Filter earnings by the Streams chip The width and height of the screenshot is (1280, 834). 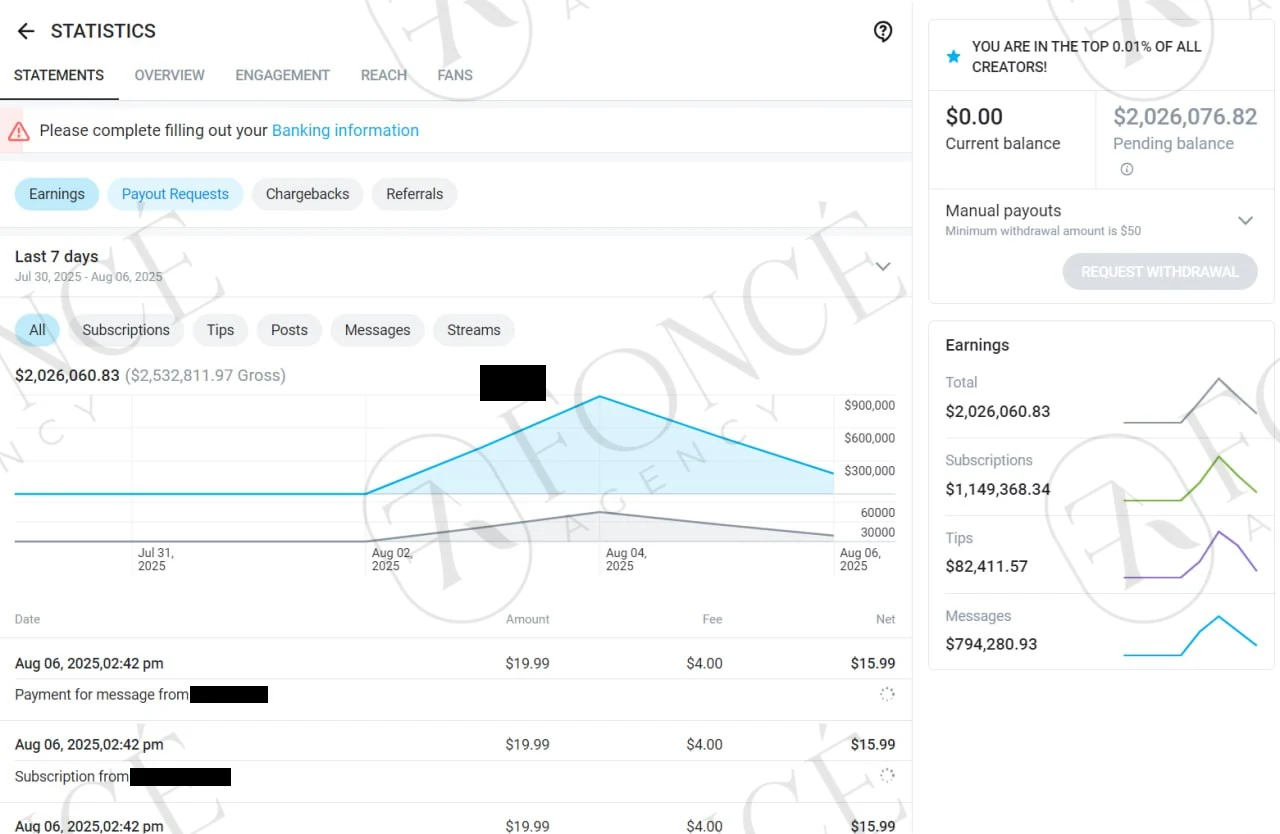click(474, 330)
